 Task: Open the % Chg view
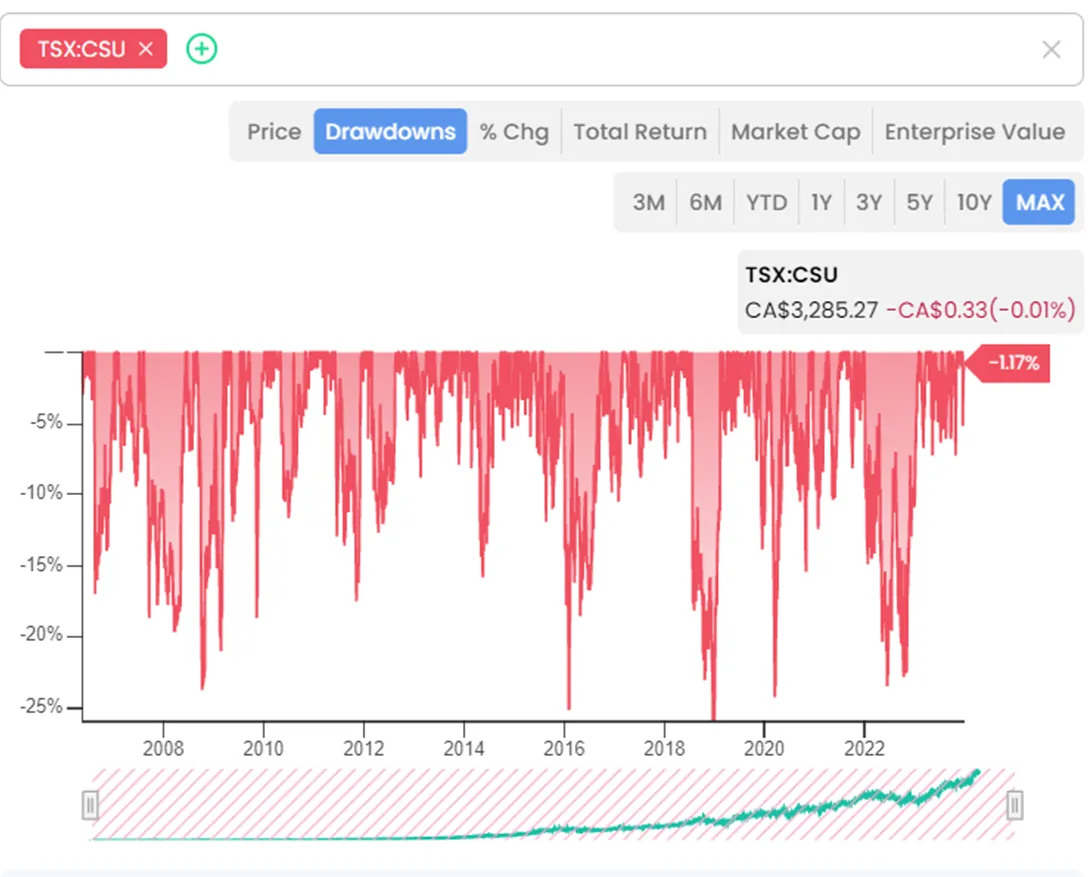point(514,132)
